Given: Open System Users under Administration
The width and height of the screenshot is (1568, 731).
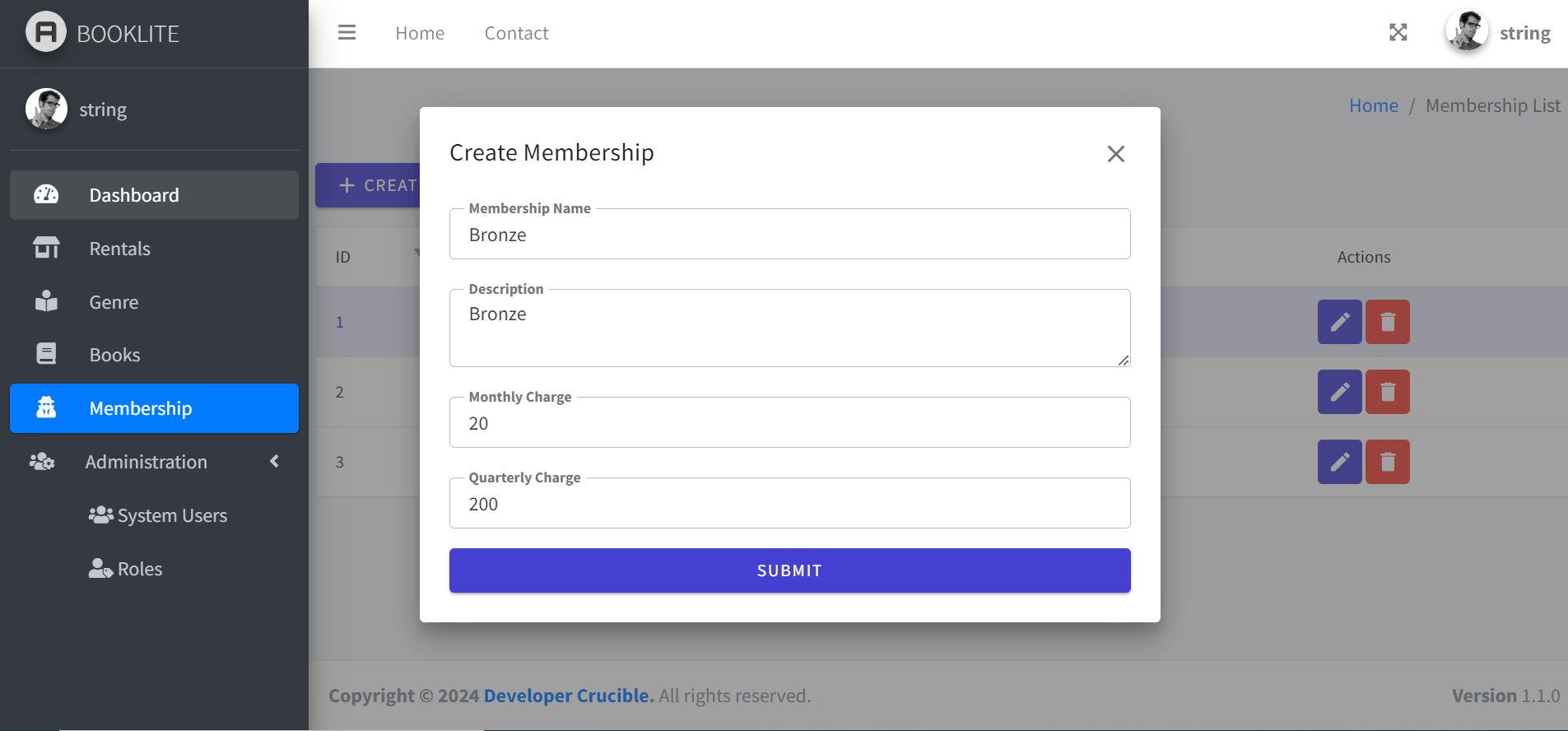Looking at the screenshot, I should 158,515.
